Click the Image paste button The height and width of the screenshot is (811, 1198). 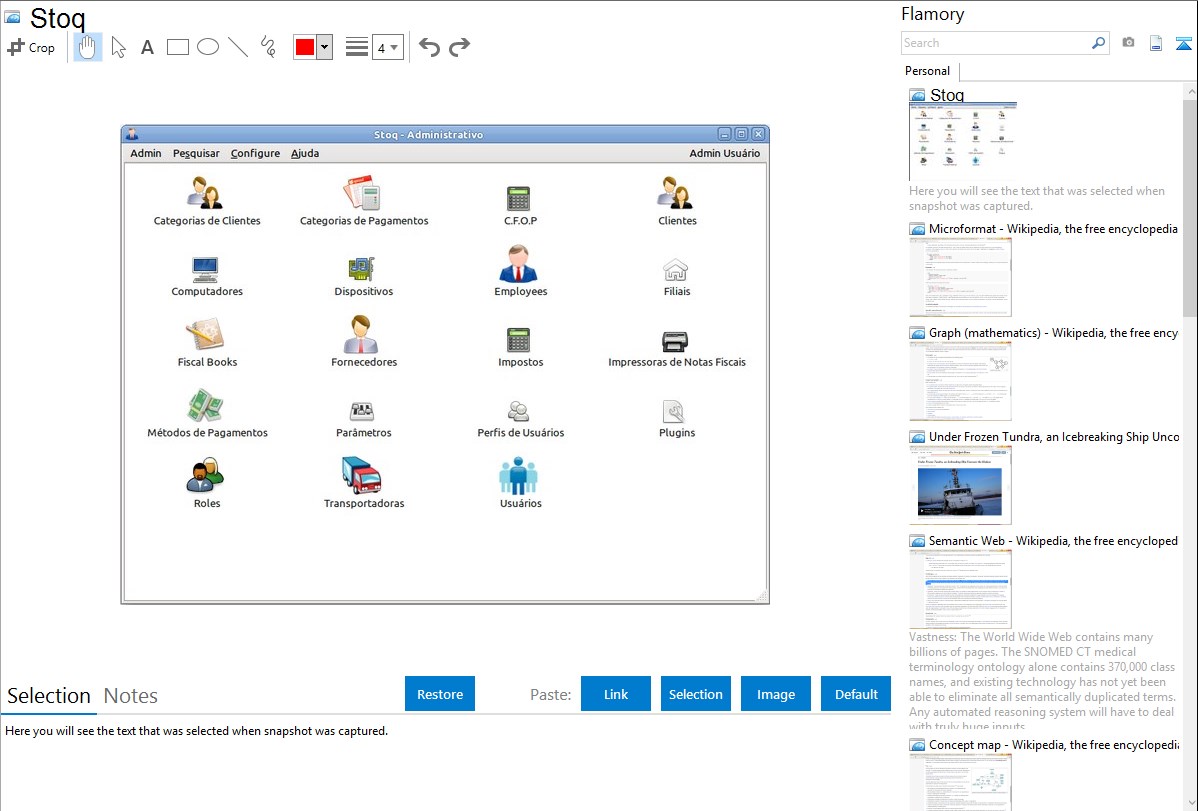(x=775, y=694)
